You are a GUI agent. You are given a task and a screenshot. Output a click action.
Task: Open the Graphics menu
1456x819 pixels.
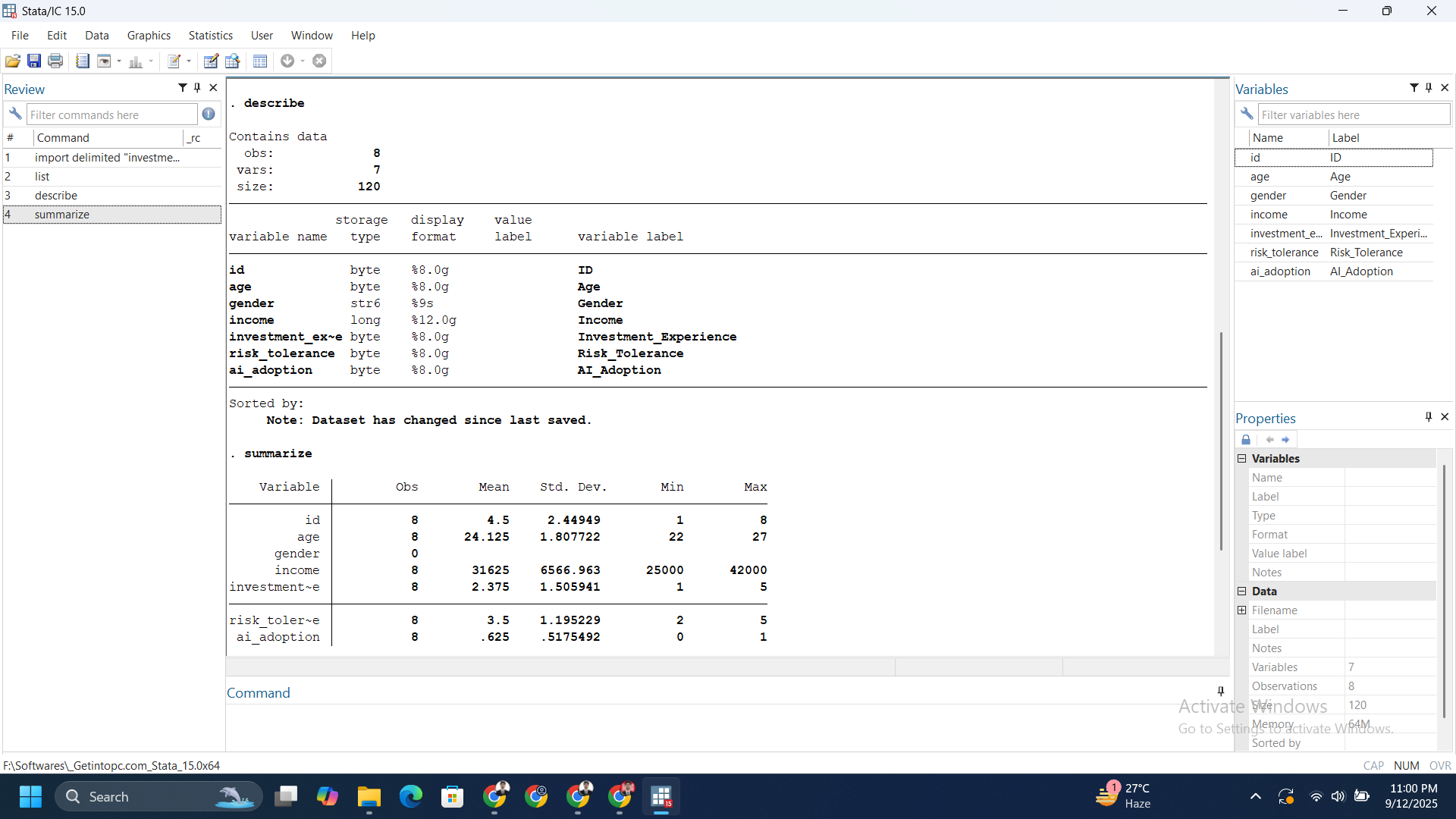tap(149, 36)
